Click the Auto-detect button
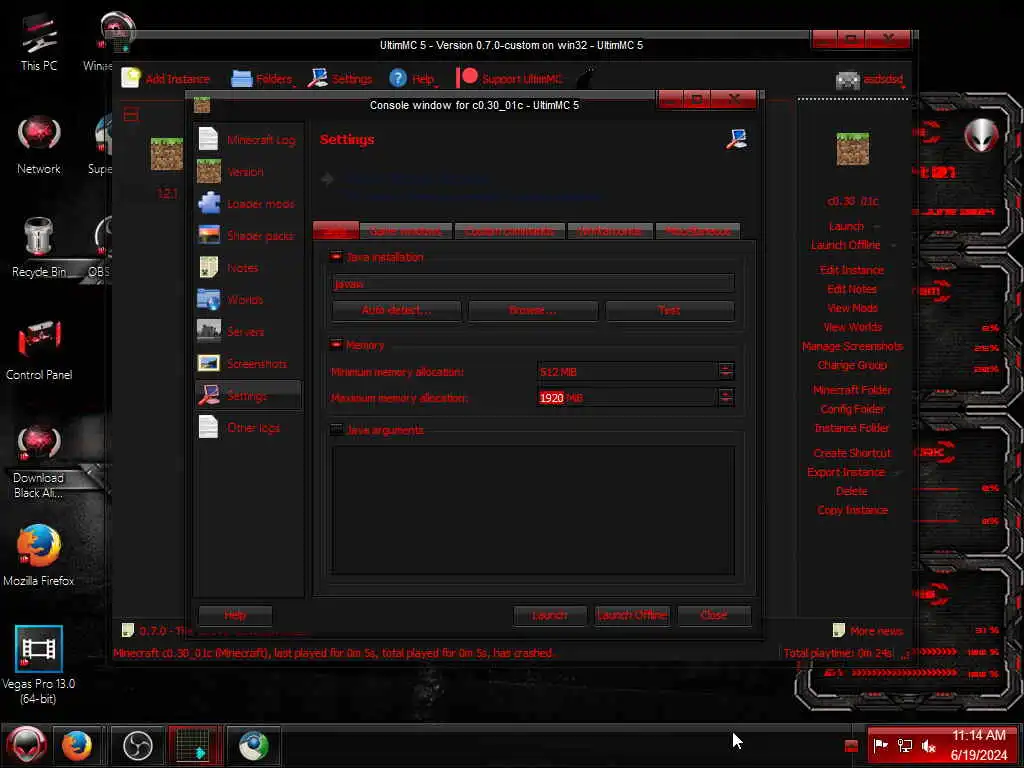This screenshot has width=1024, height=768. 396,310
